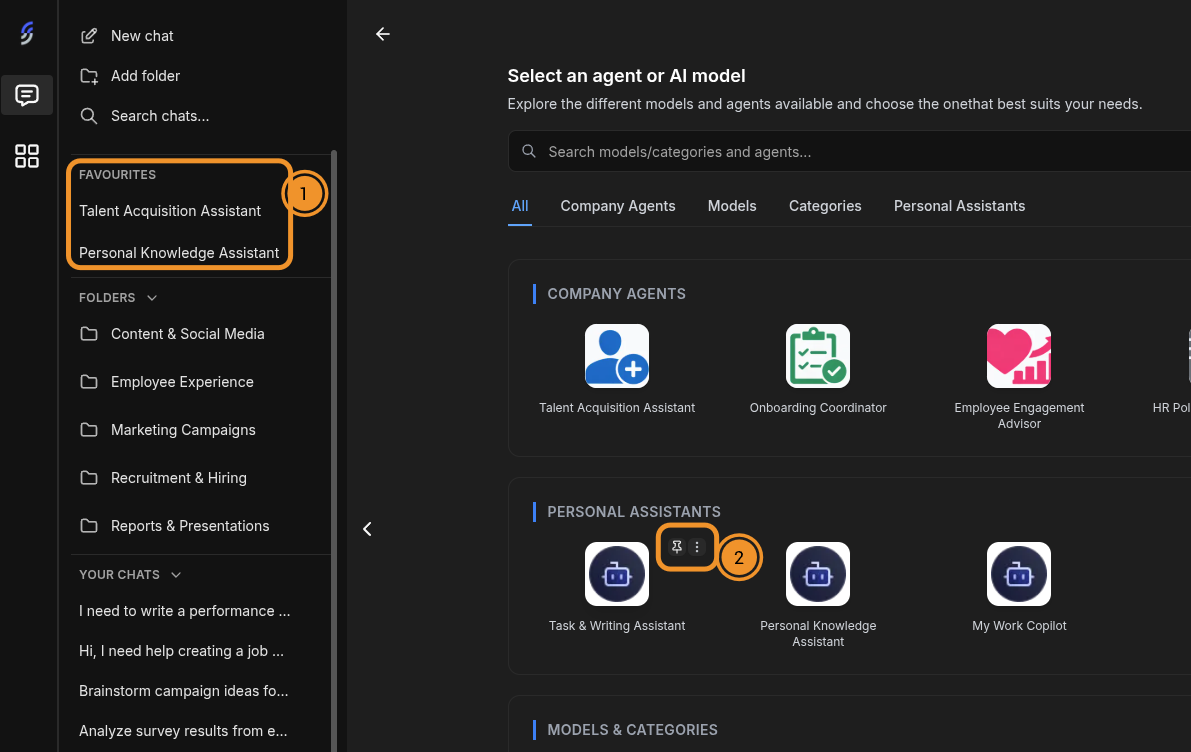
Task: Collapse the sidebar using the left chevron
Action: 367,528
